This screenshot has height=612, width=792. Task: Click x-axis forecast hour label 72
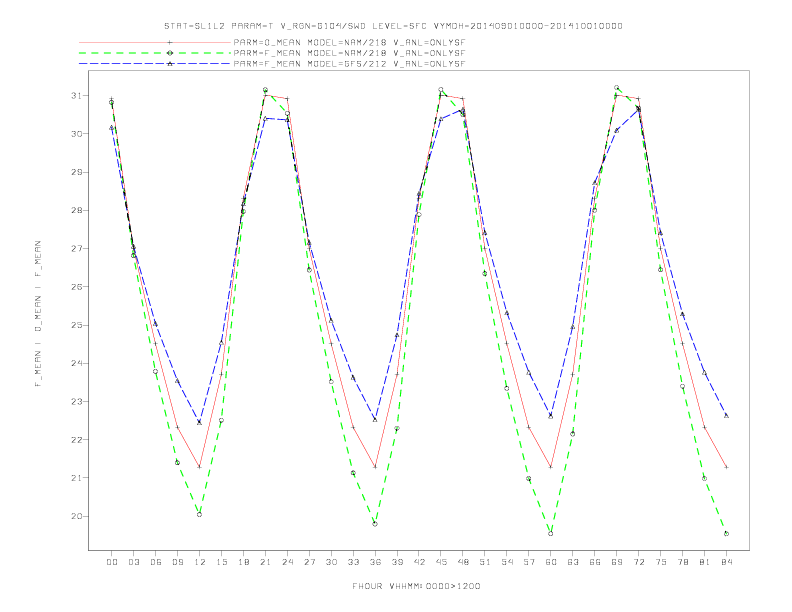[638, 562]
